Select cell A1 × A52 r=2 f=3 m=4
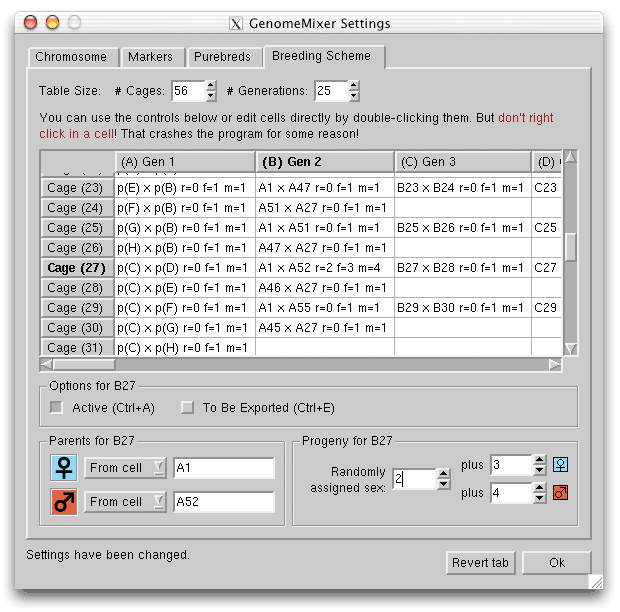The width and height of the screenshot is (620, 612). pos(325,268)
